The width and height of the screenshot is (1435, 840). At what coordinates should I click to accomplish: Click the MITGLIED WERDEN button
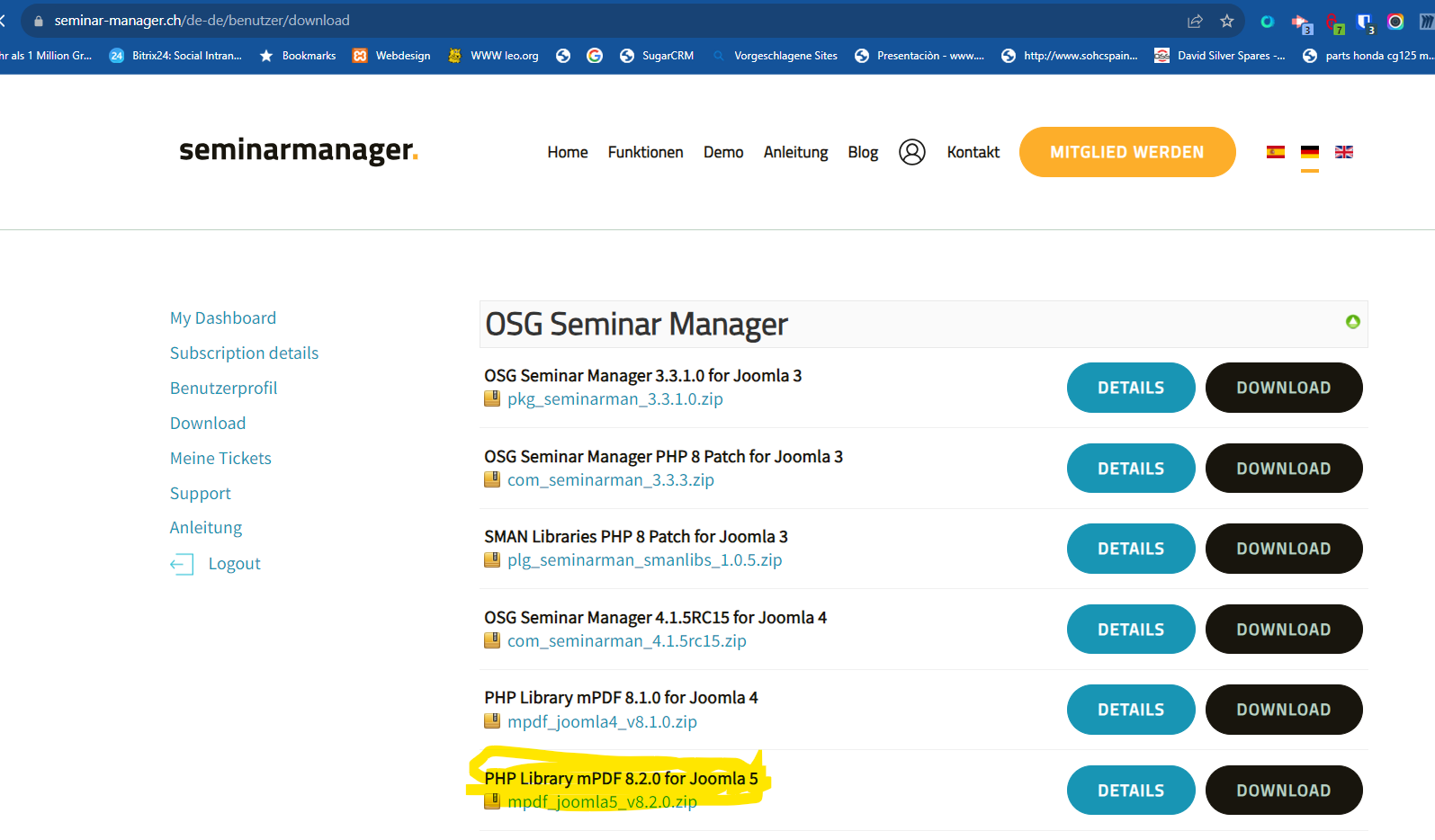tap(1127, 152)
